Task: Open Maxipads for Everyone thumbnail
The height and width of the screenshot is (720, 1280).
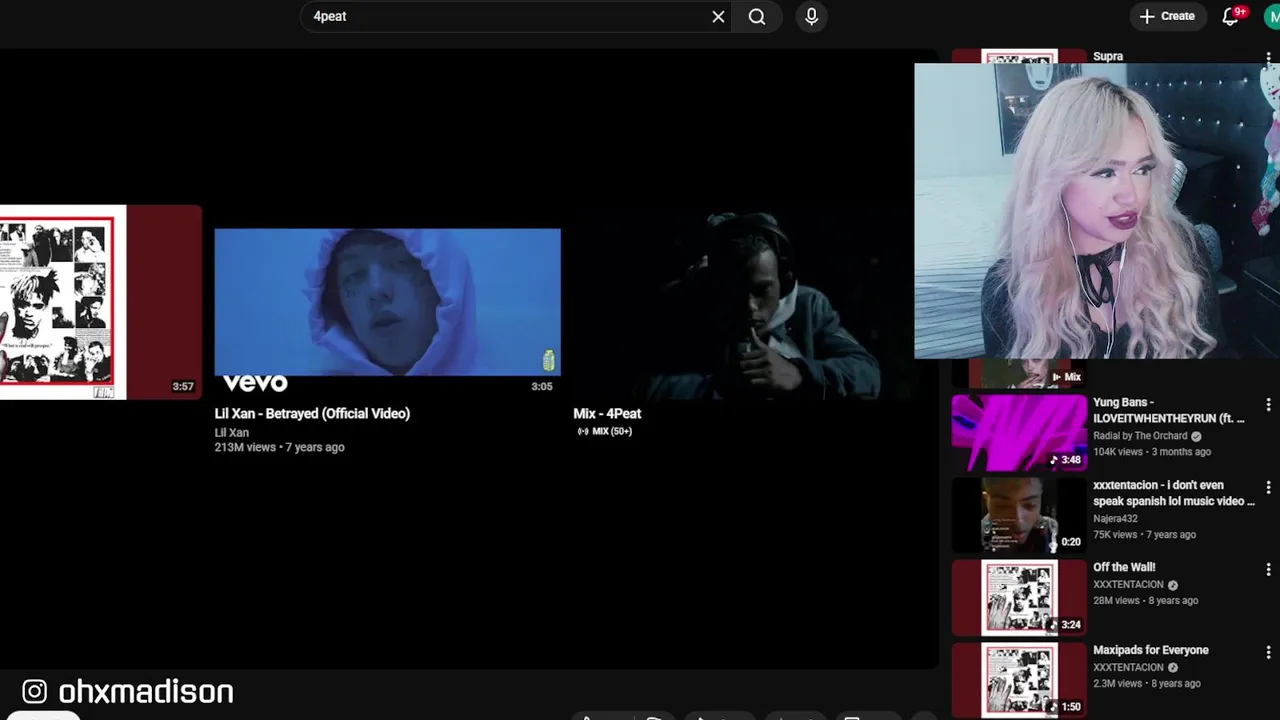Action: pyautogui.click(x=1019, y=681)
